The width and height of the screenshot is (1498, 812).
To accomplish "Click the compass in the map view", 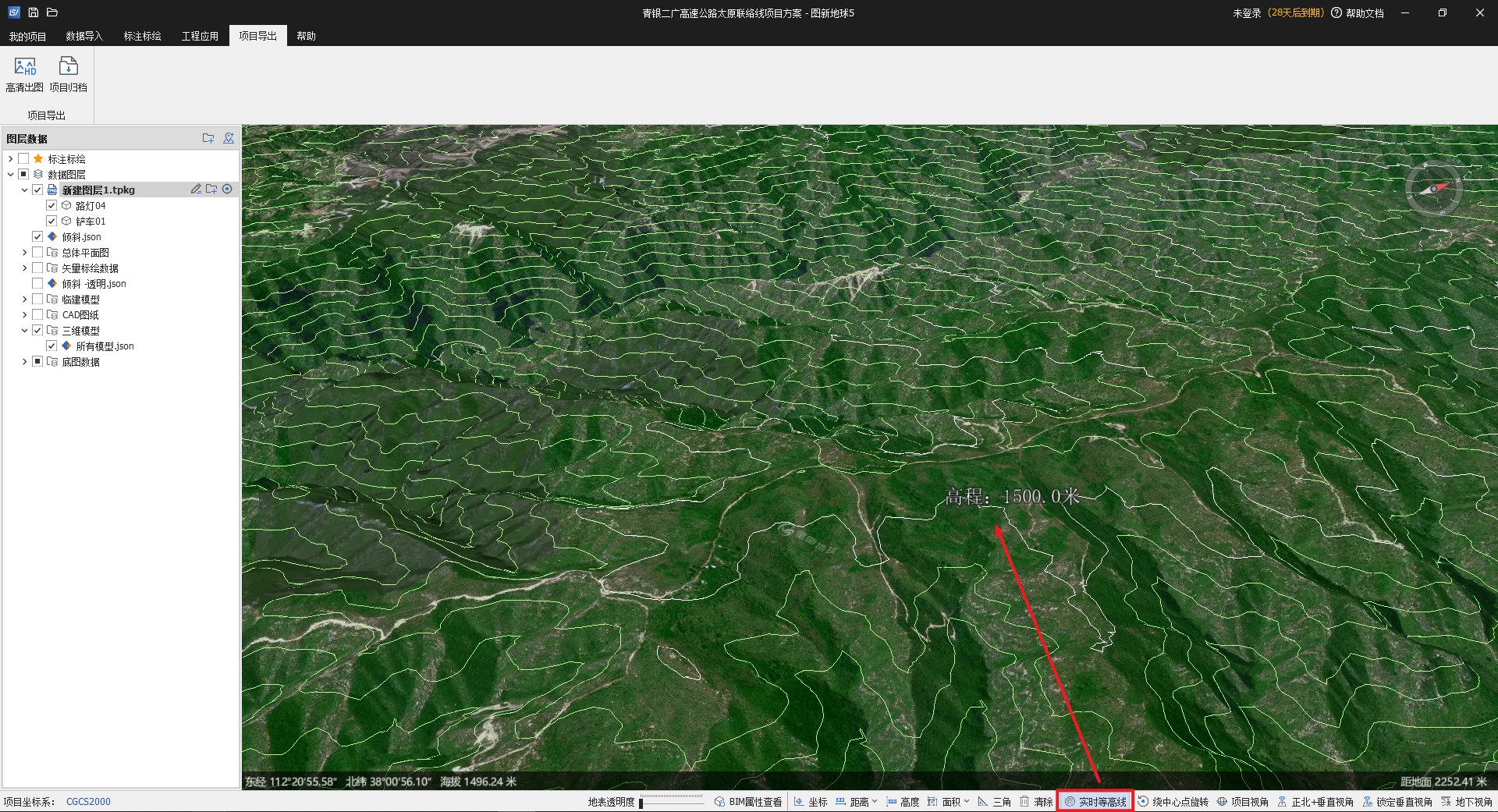I will 1433,188.
